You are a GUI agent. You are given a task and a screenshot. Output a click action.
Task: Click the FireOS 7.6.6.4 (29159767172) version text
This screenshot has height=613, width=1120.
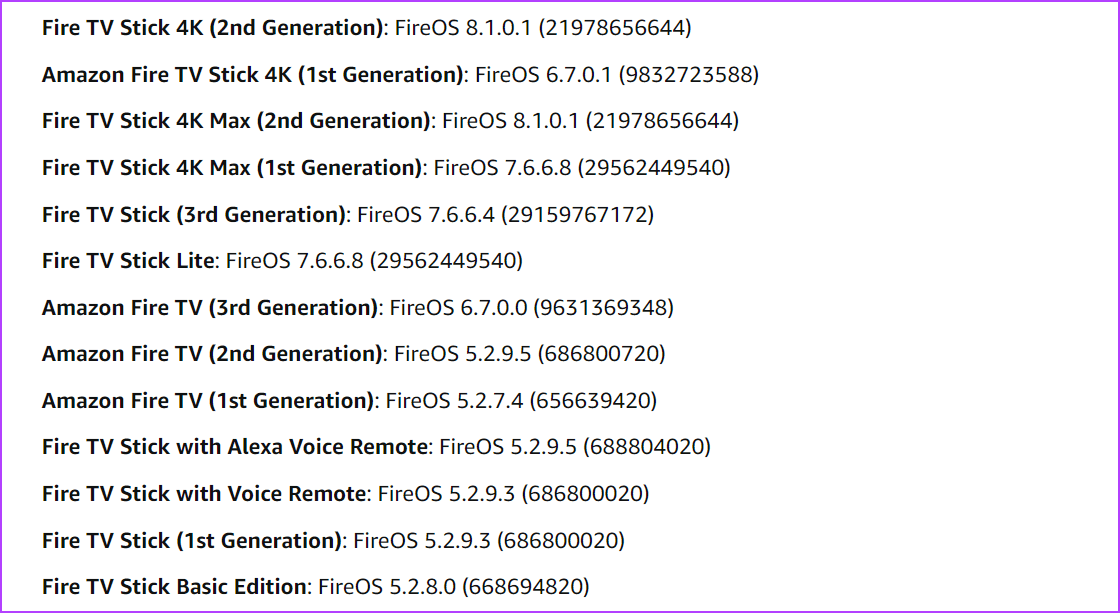(x=505, y=214)
